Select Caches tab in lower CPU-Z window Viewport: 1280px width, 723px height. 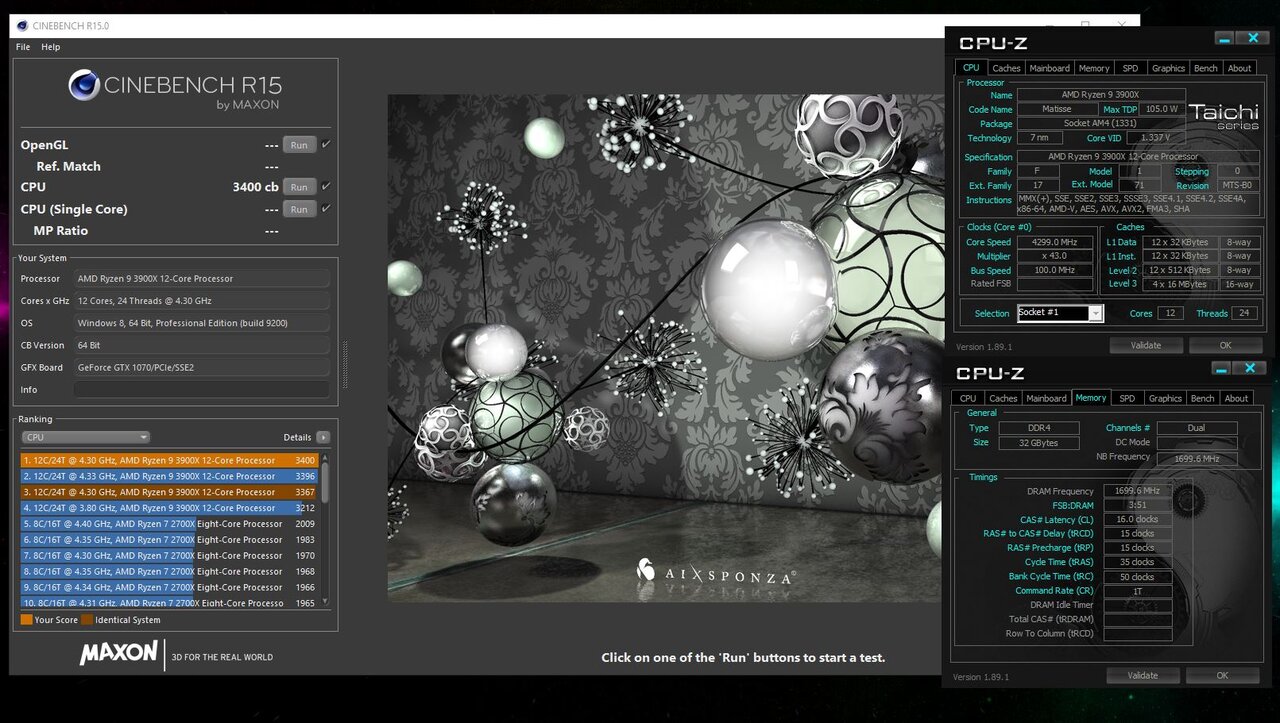1003,398
